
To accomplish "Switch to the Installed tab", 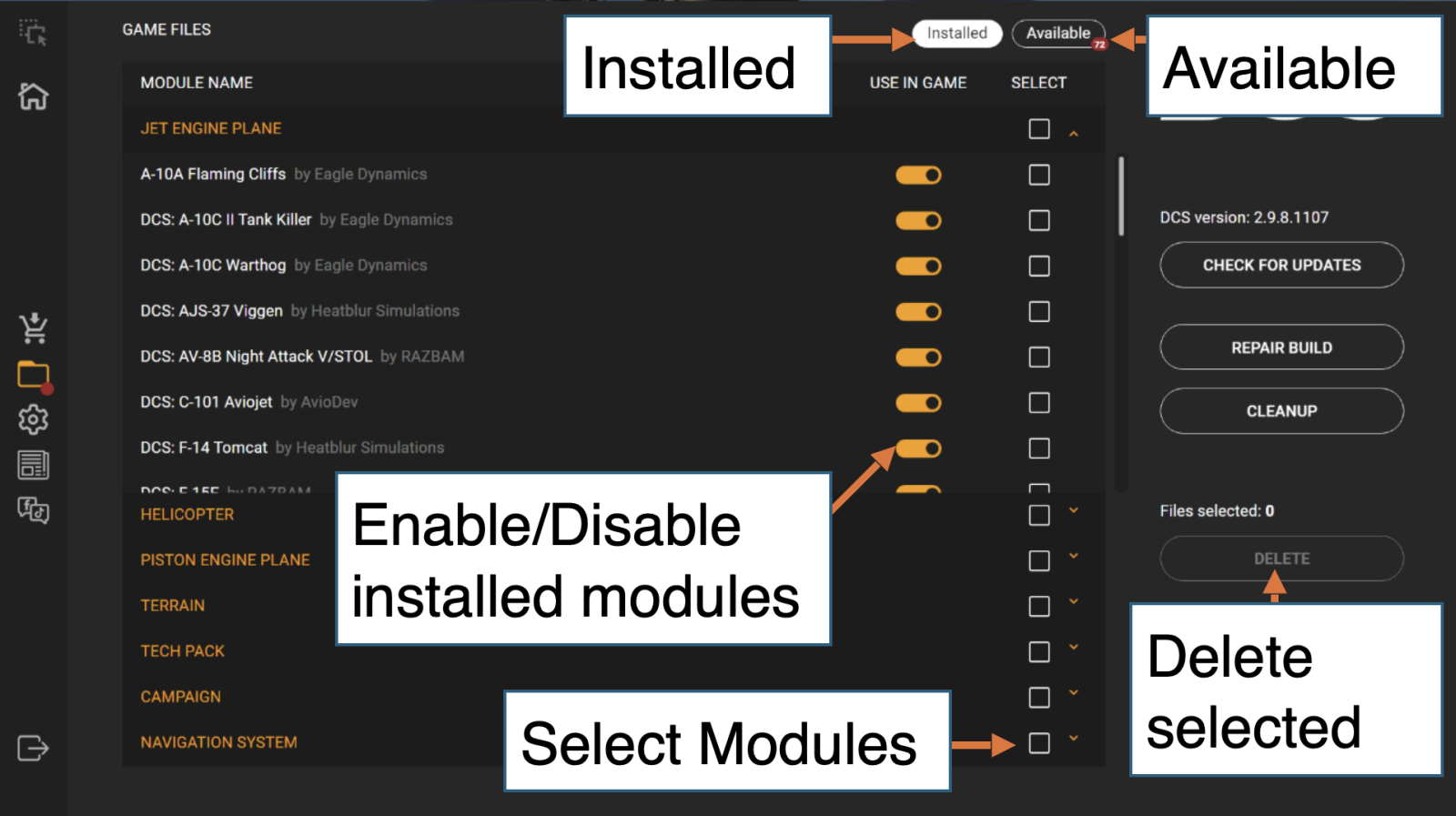I will [956, 34].
